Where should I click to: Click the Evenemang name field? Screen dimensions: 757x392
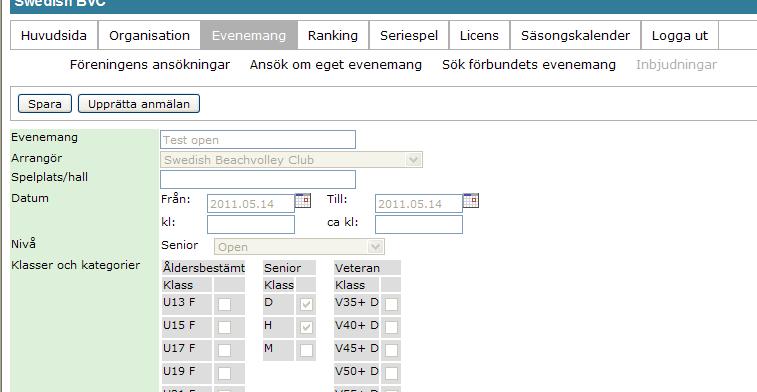[258, 140]
